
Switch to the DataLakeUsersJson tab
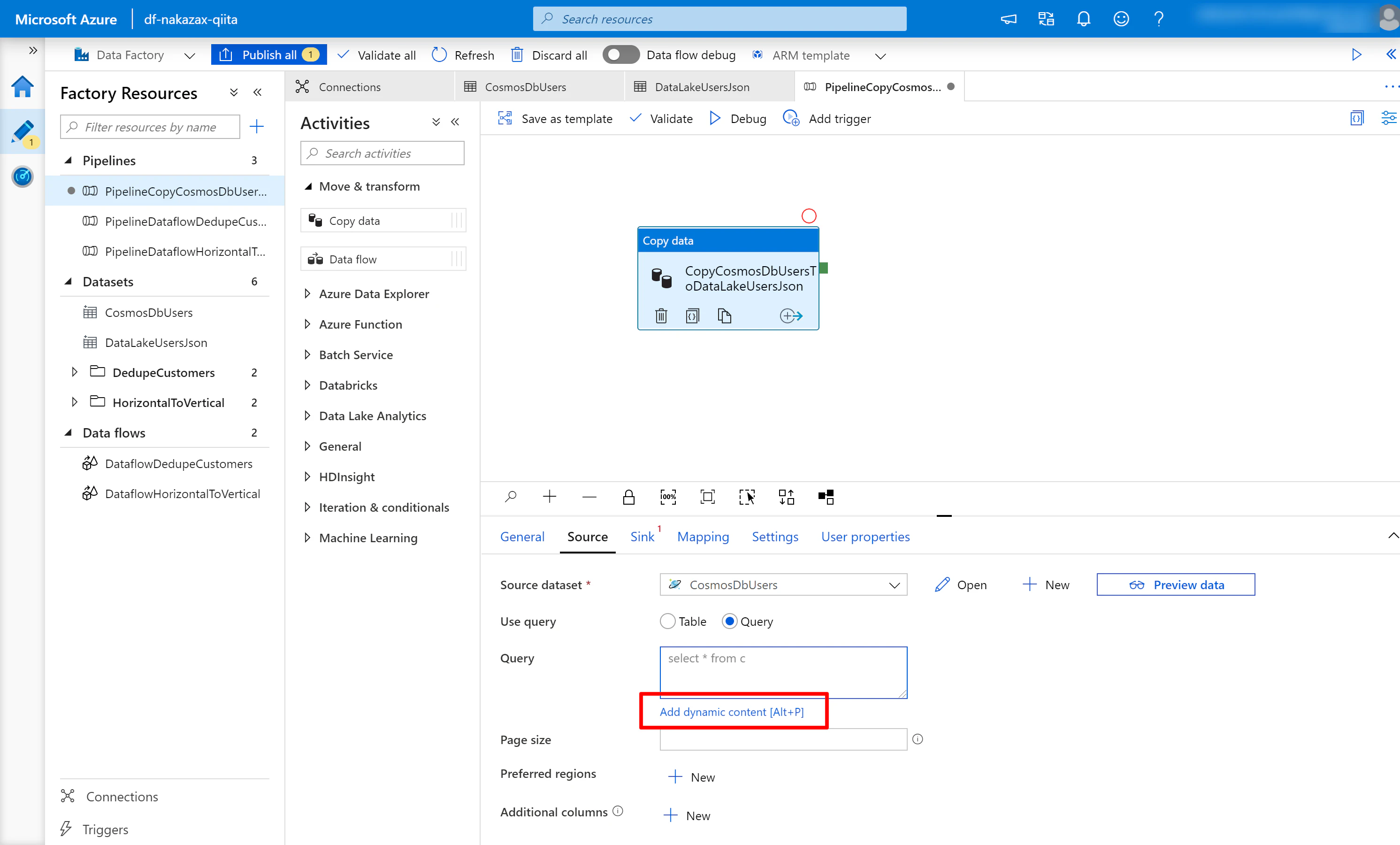tap(709, 87)
